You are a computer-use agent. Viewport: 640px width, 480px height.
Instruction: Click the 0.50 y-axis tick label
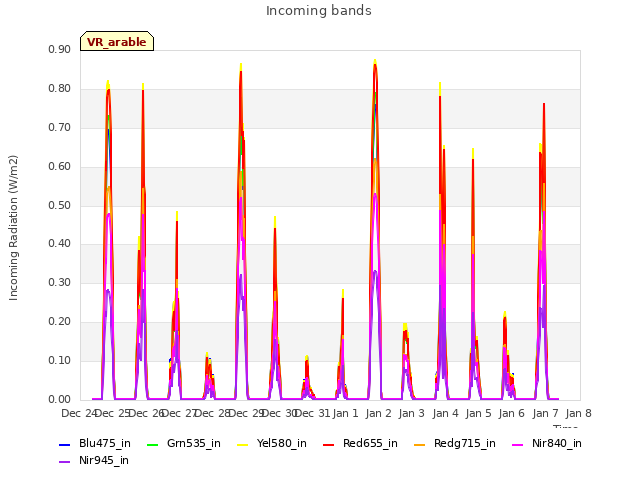coord(60,205)
